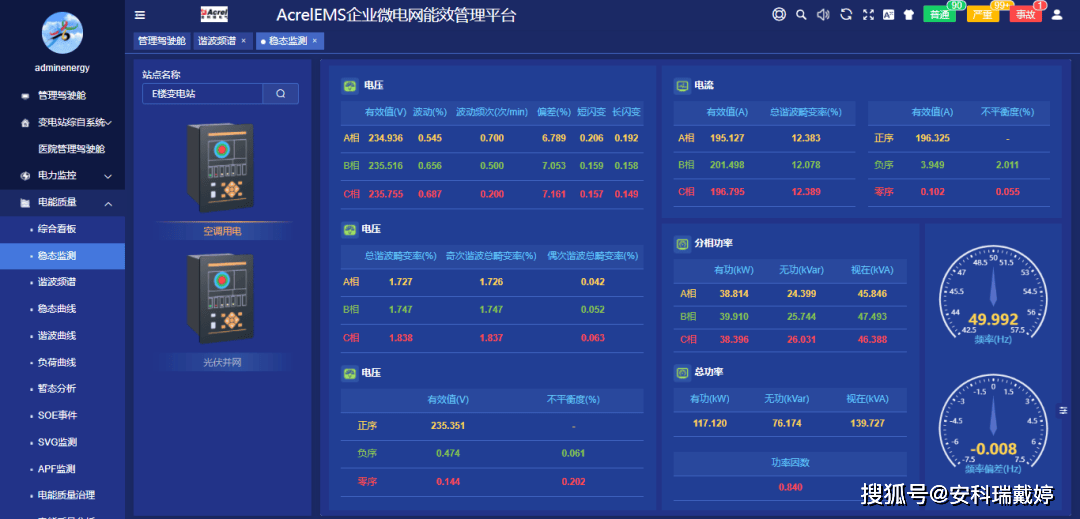Click the positive sequence voltage 235.351
Image resolution: width=1080 pixels, height=519 pixels.
[448, 425]
